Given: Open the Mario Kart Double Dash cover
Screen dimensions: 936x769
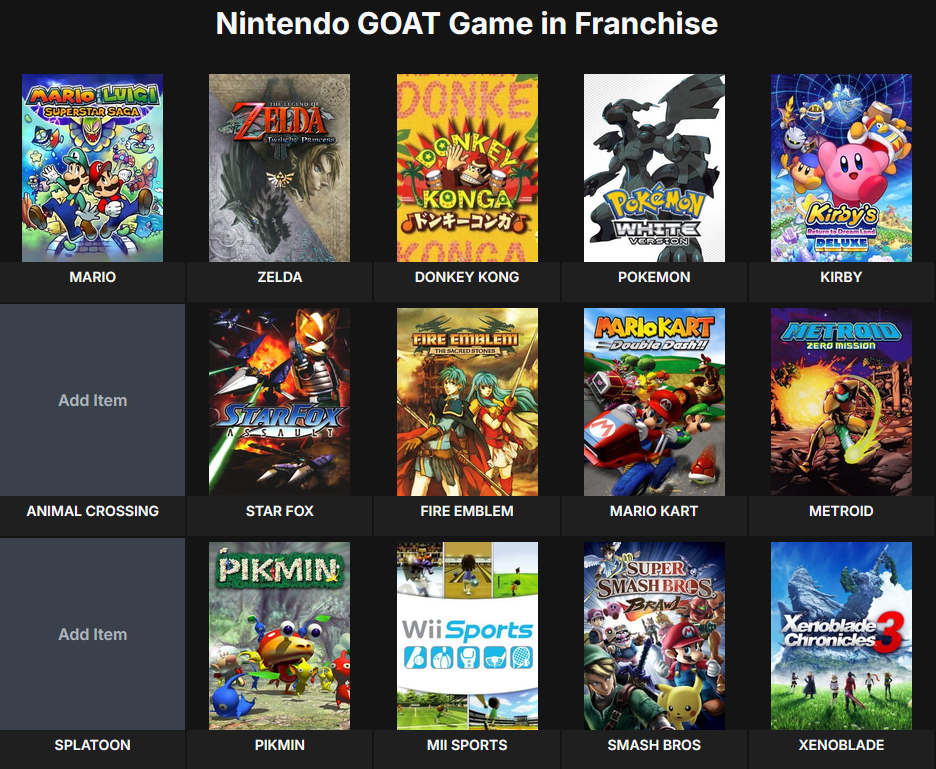Looking at the screenshot, I should pos(654,402).
